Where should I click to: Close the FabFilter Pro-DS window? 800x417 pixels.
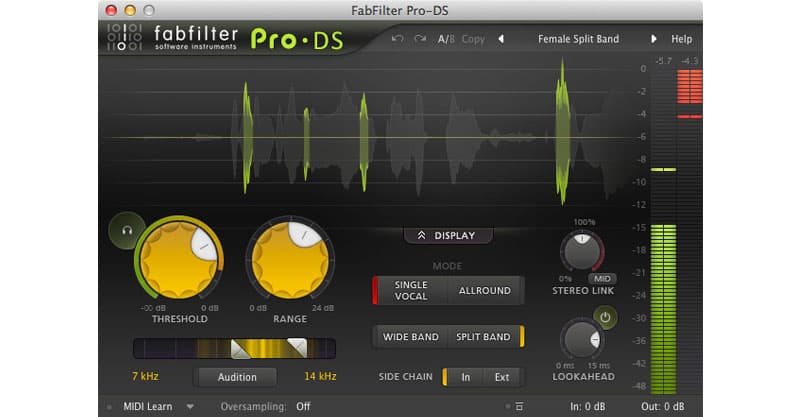(111, 10)
